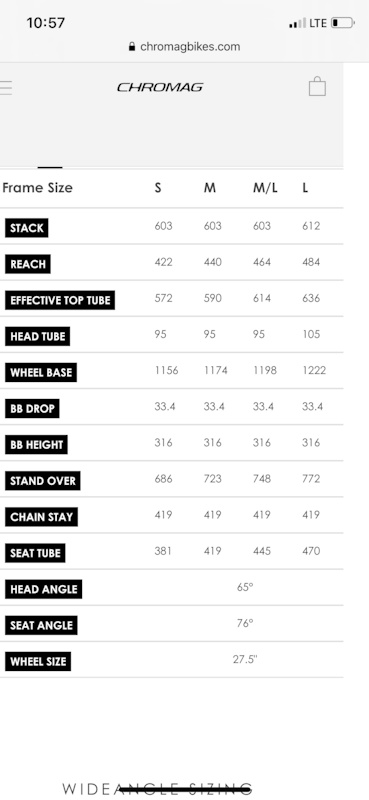Tap the Chromag logo
This screenshot has width=369, height=800.
click(x=160, y=87)
